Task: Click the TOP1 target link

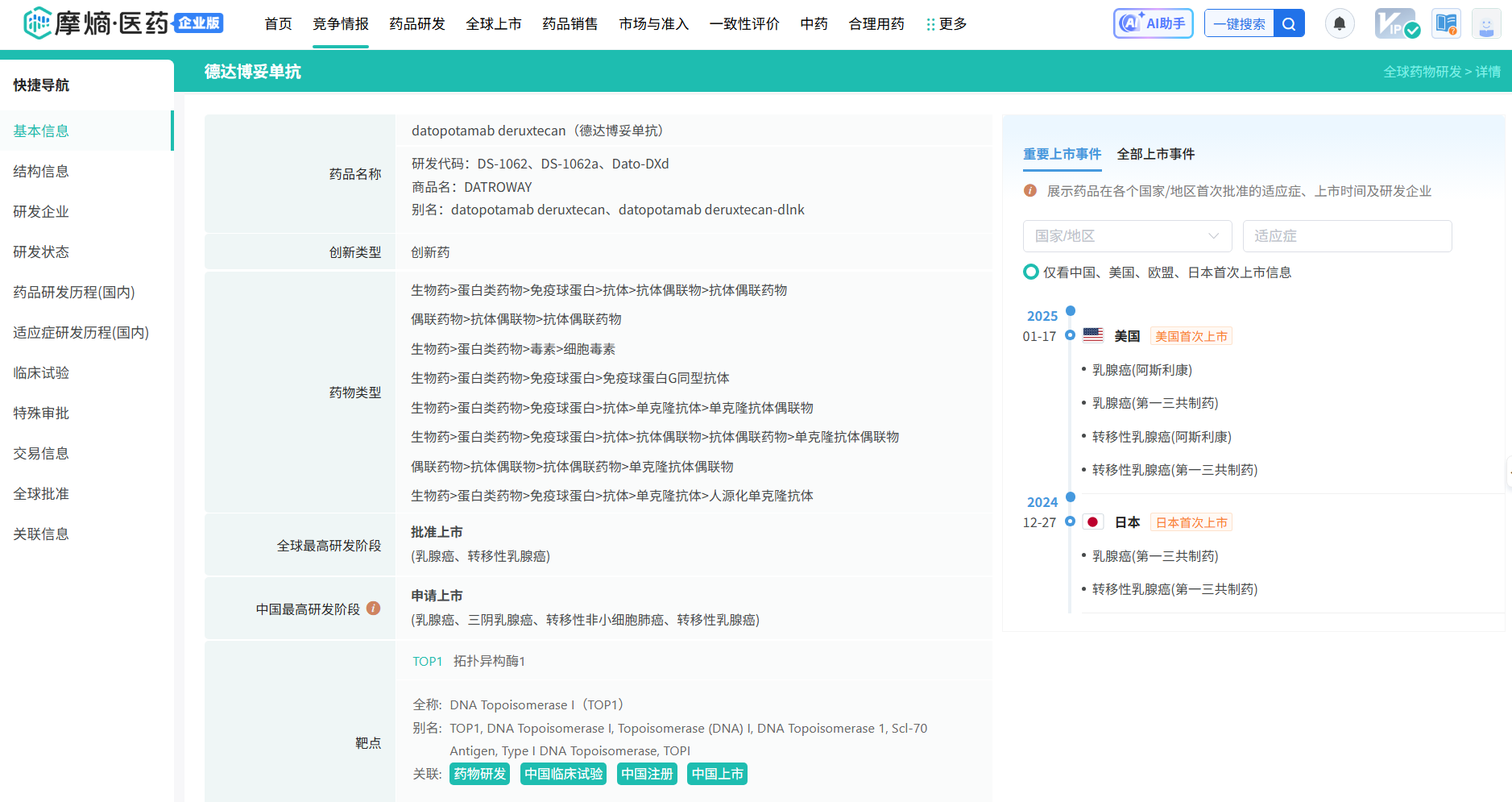Action: pyautogui.click(x=427, y=661)
